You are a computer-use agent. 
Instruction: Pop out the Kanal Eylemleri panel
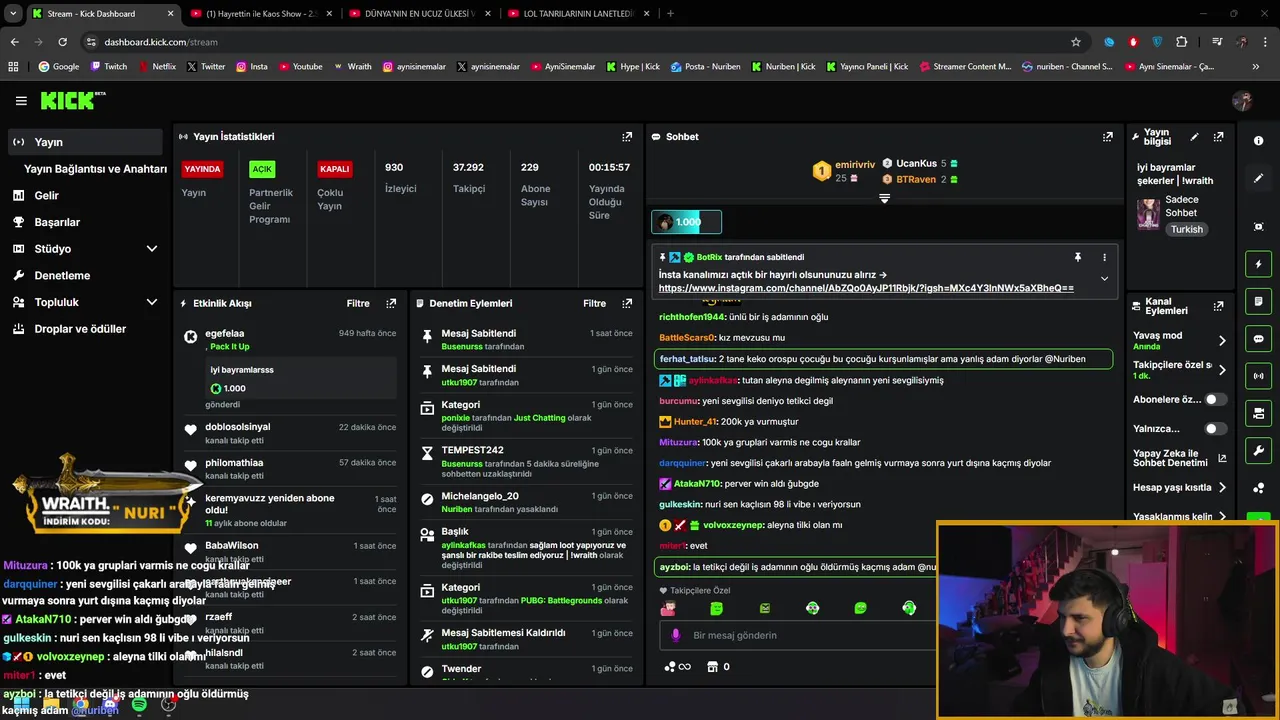[x=1218, y=306]
